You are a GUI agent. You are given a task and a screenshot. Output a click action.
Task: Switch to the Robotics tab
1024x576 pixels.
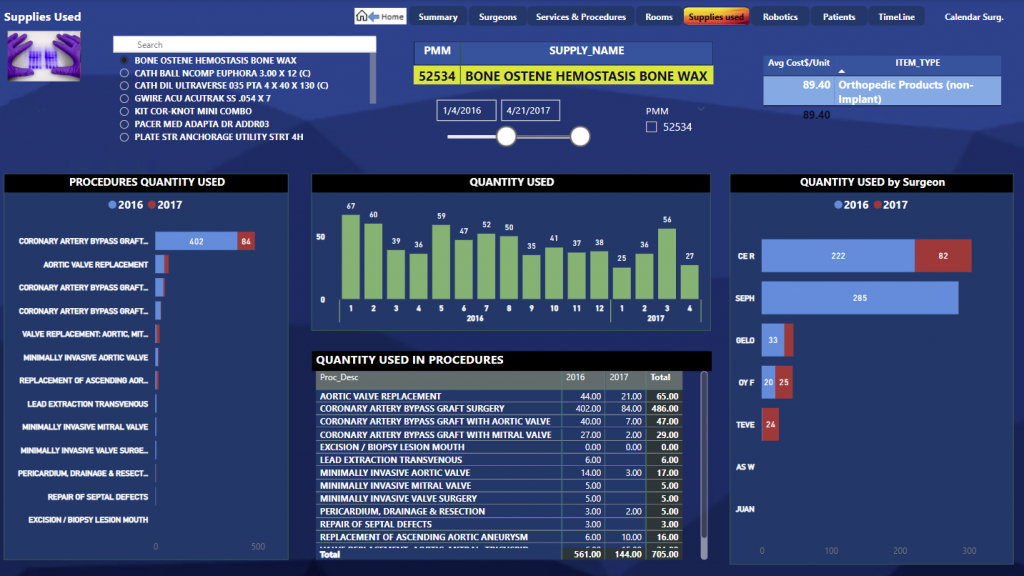pyautogui.click(x=780, y=17)
